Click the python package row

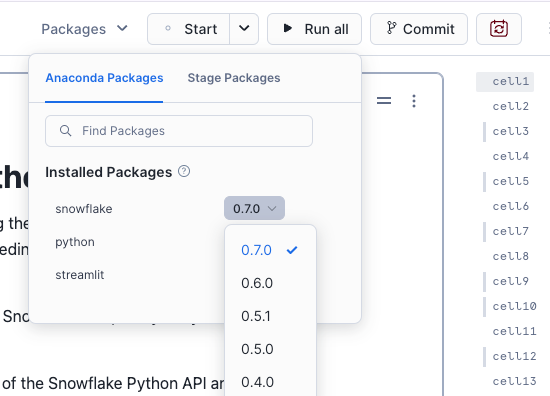[x=75, y=242]
